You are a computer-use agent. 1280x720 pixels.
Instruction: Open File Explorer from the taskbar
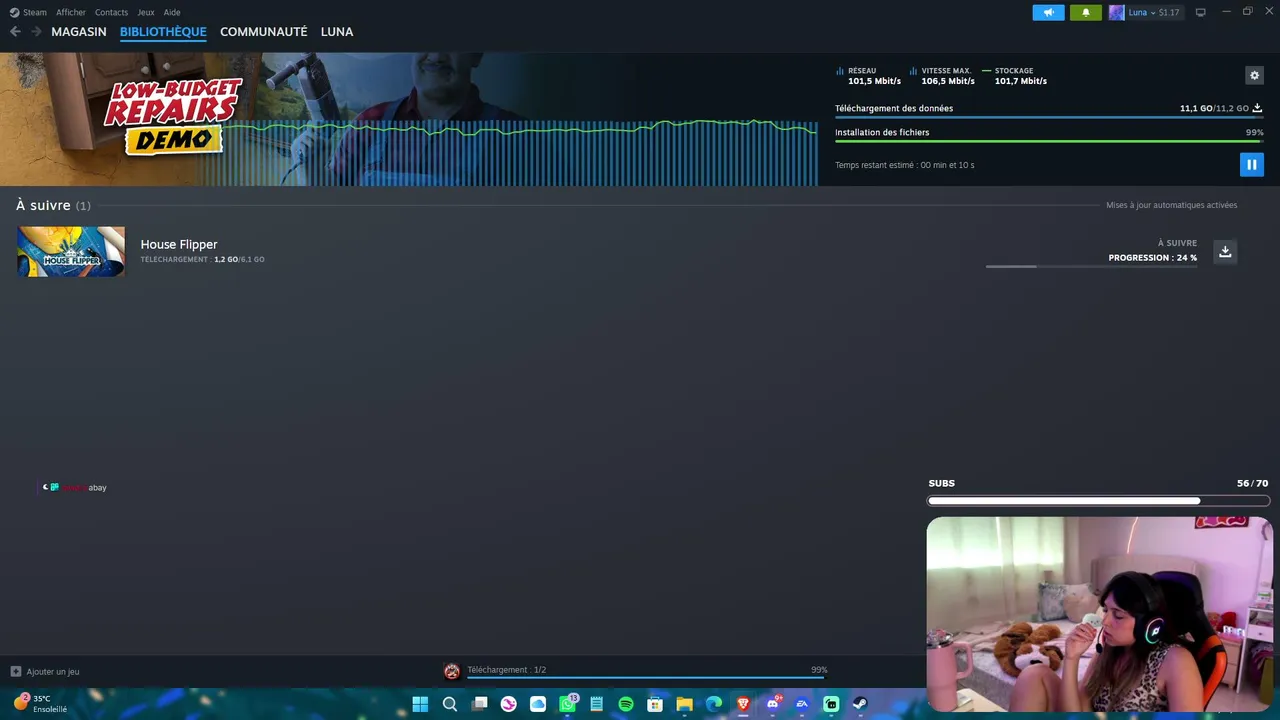point(684,704)
